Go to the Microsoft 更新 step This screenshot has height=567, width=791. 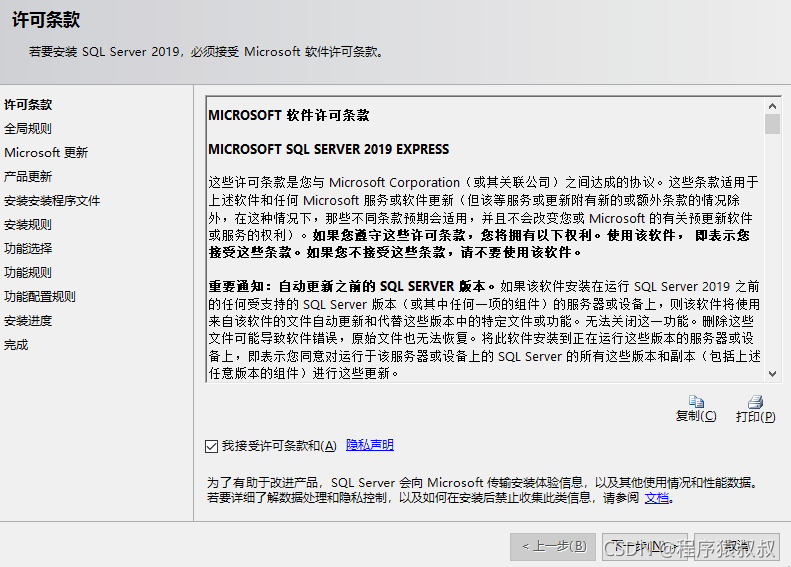[x=46, y=153]
